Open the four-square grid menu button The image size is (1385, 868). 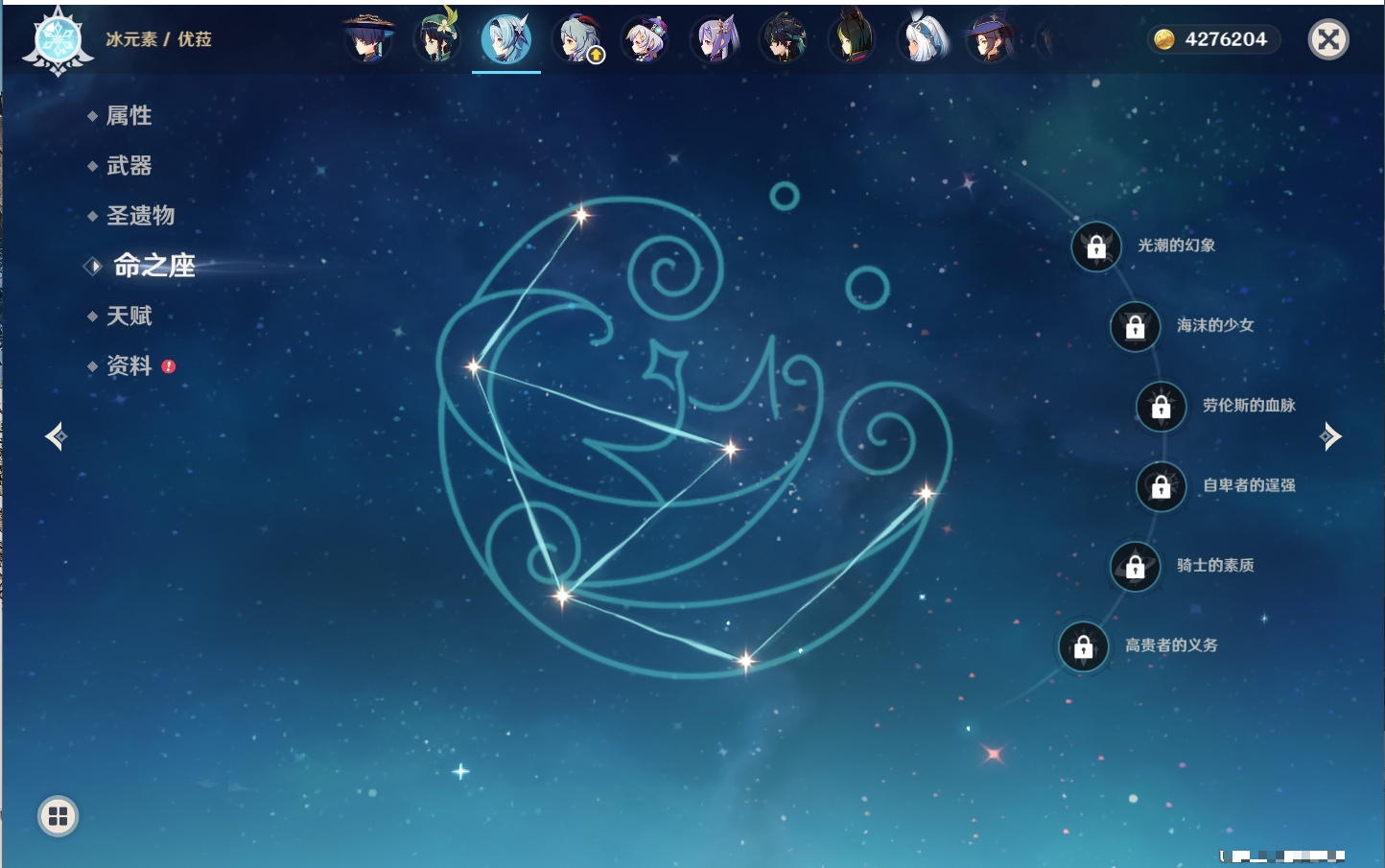[58, 816]
